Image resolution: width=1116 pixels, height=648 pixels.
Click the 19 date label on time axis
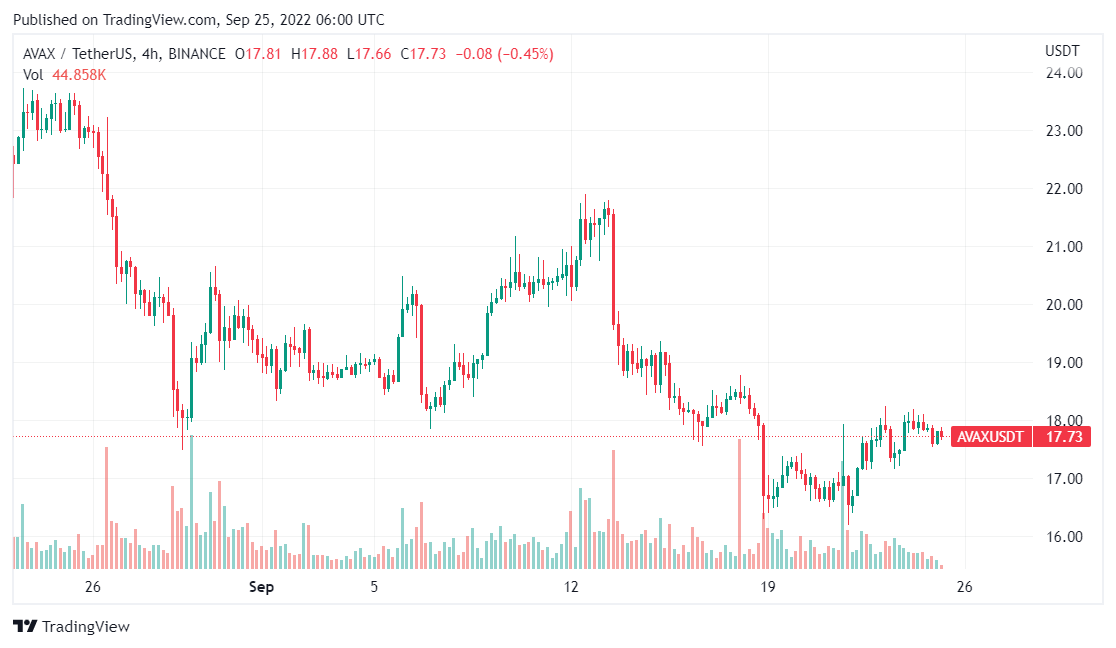[x=768, y=587]
